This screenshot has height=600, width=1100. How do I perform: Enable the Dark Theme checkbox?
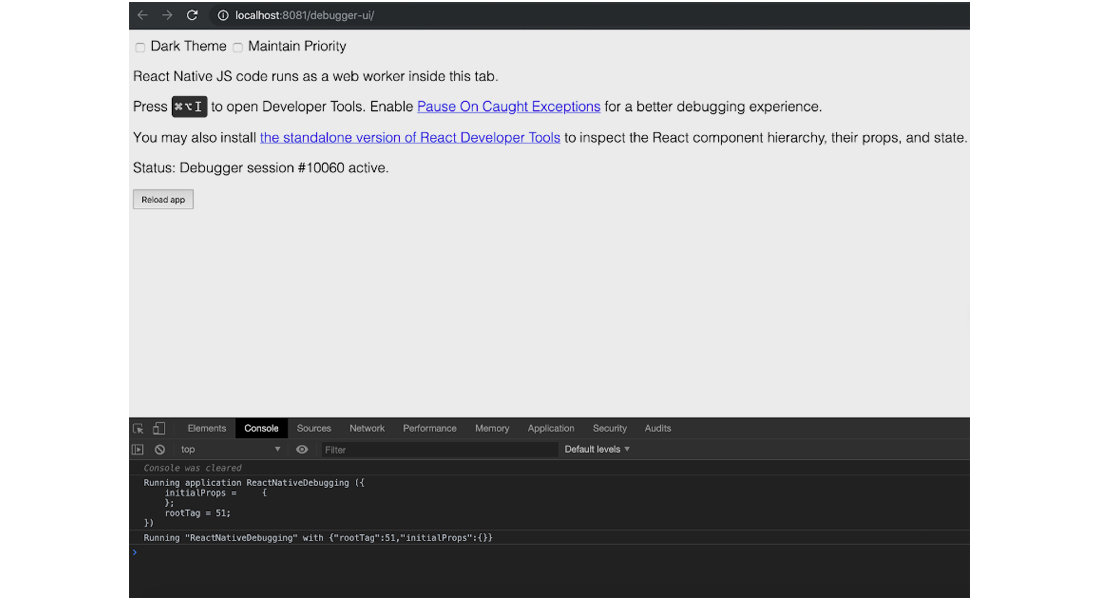[x=140, y=48]
